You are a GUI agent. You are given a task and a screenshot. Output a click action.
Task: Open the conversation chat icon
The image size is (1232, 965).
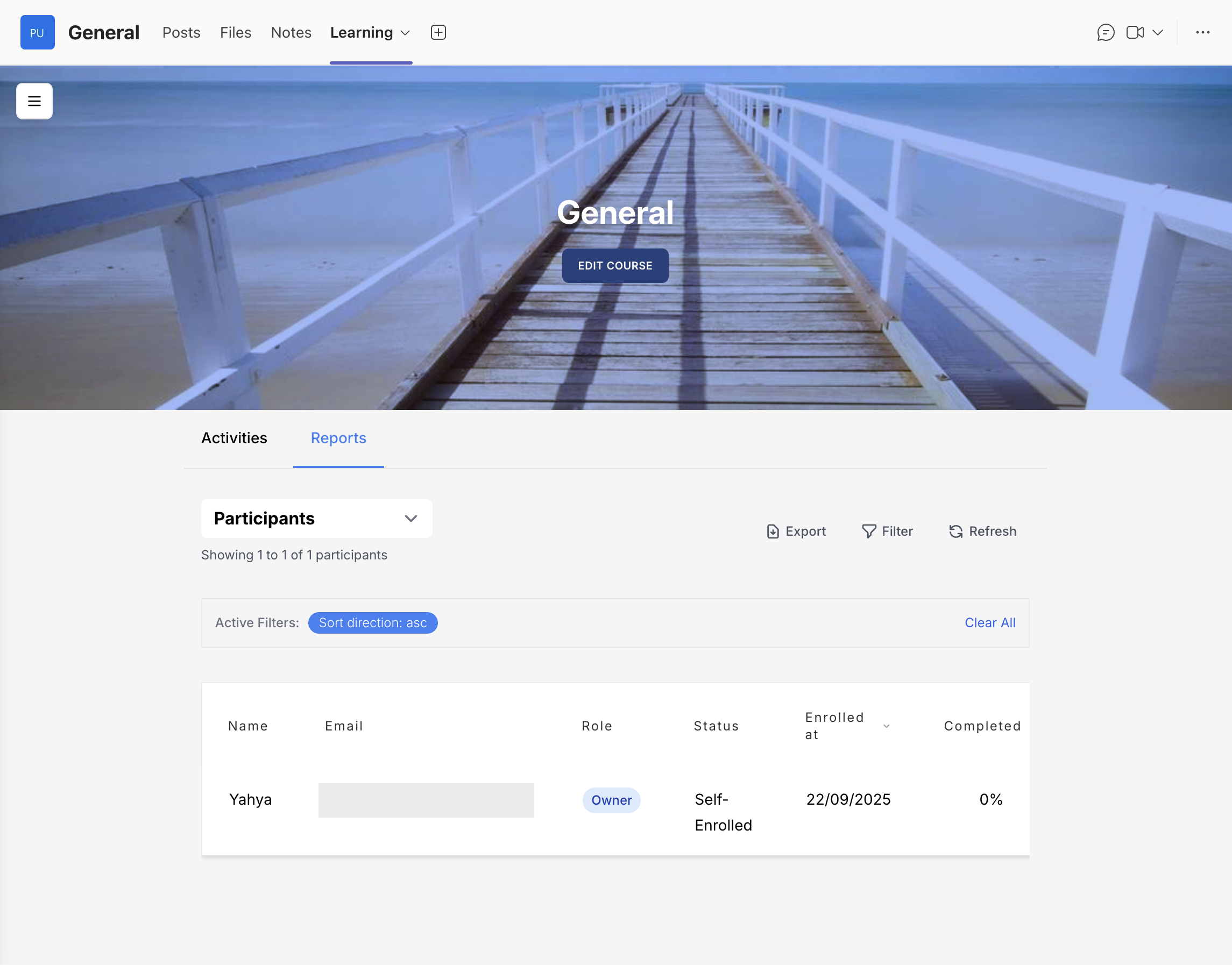point(1106,32)
